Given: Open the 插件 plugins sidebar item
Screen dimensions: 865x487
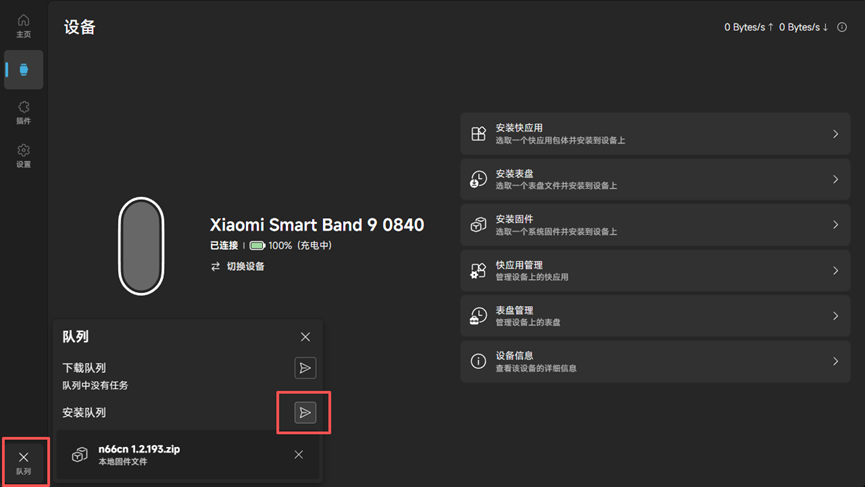Looking at the screenshot, I should click(23, 112).
